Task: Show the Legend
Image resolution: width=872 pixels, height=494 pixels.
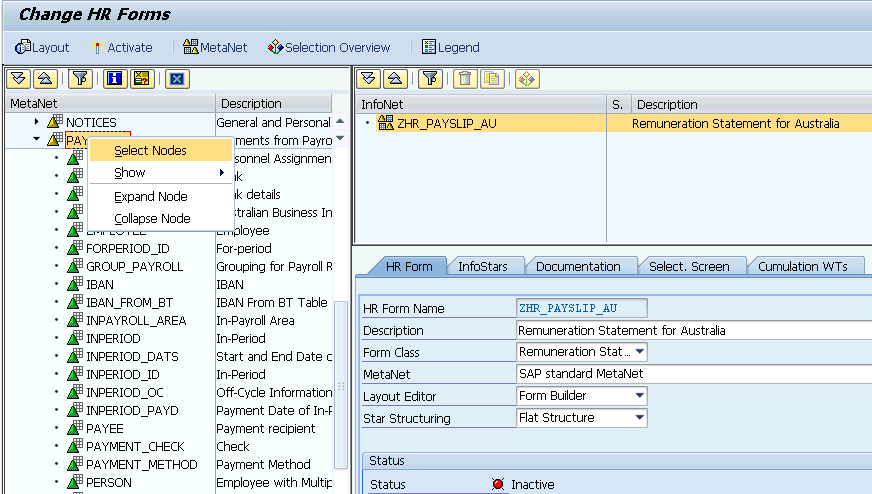Action: tap(450, 47)
